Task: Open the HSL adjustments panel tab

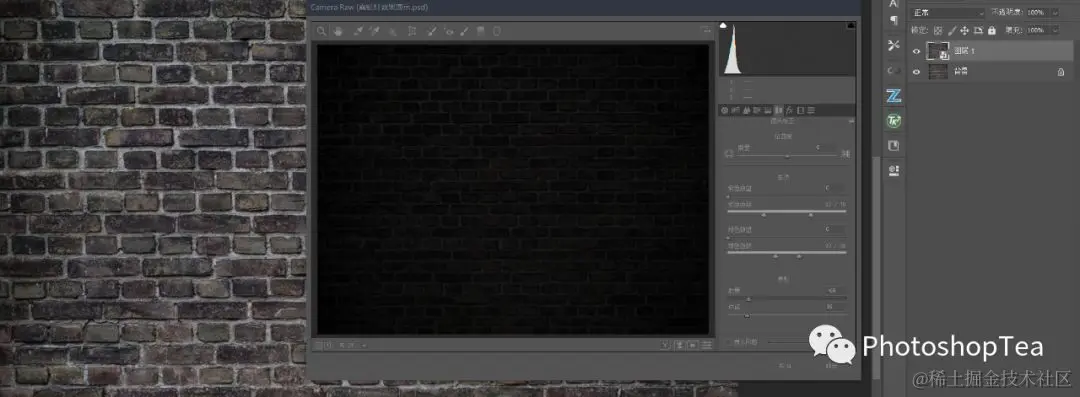Action: click(x=757, y=110)
